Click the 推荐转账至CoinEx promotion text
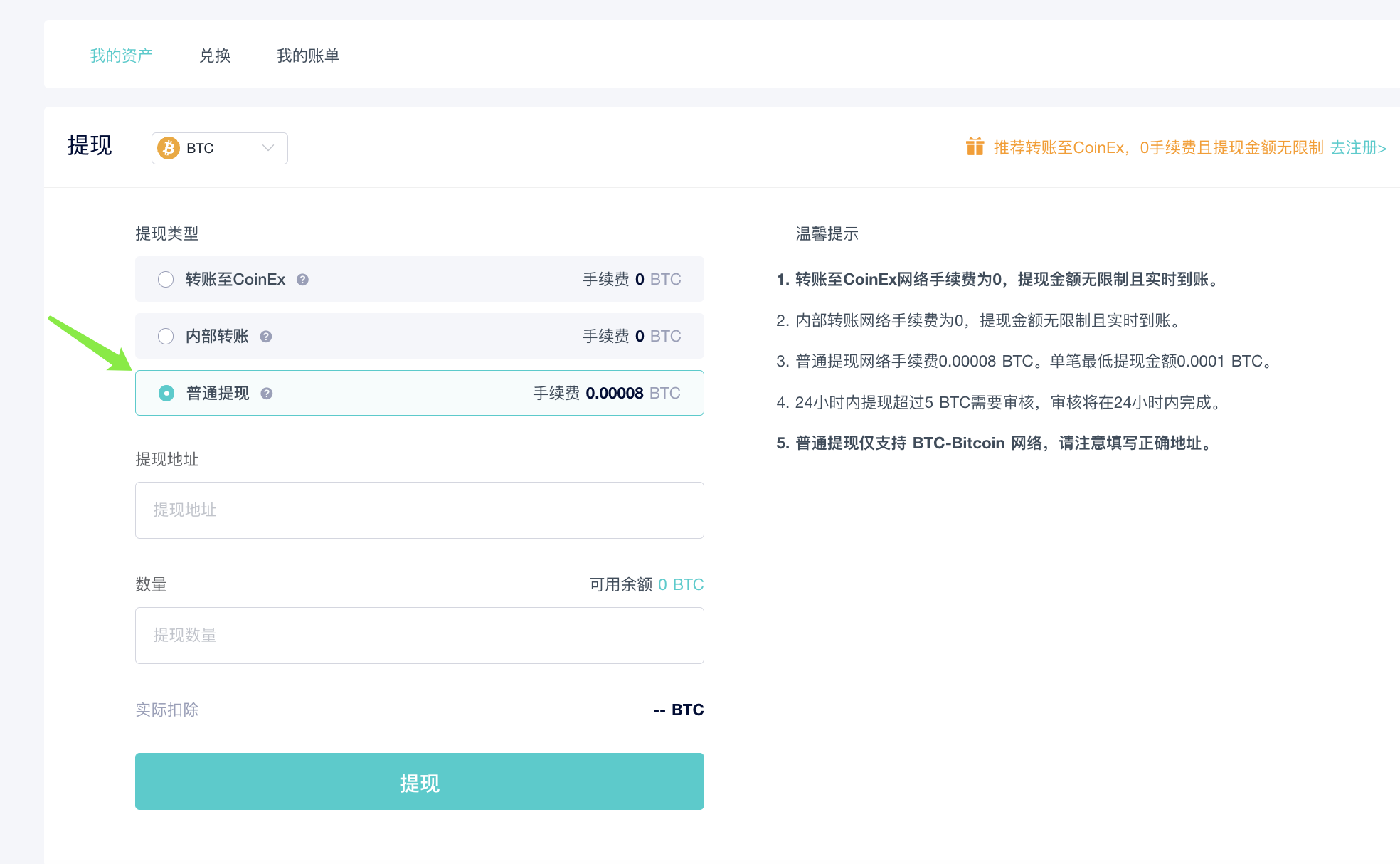 [x=1158, y=147]
